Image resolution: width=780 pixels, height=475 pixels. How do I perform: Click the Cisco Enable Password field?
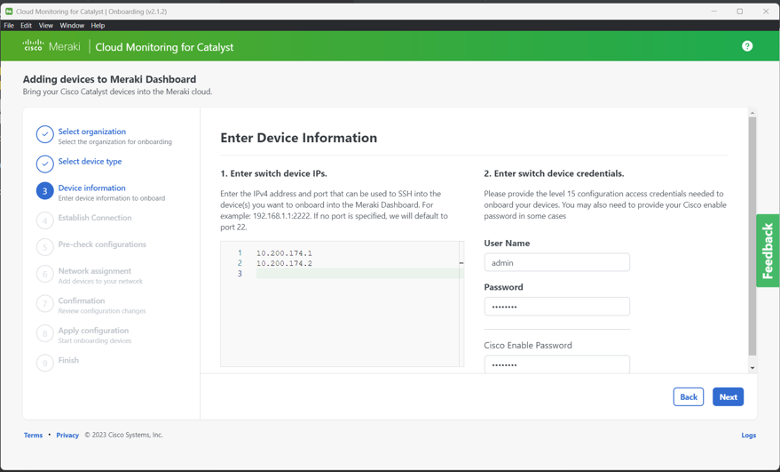click(x=556, y=364)
